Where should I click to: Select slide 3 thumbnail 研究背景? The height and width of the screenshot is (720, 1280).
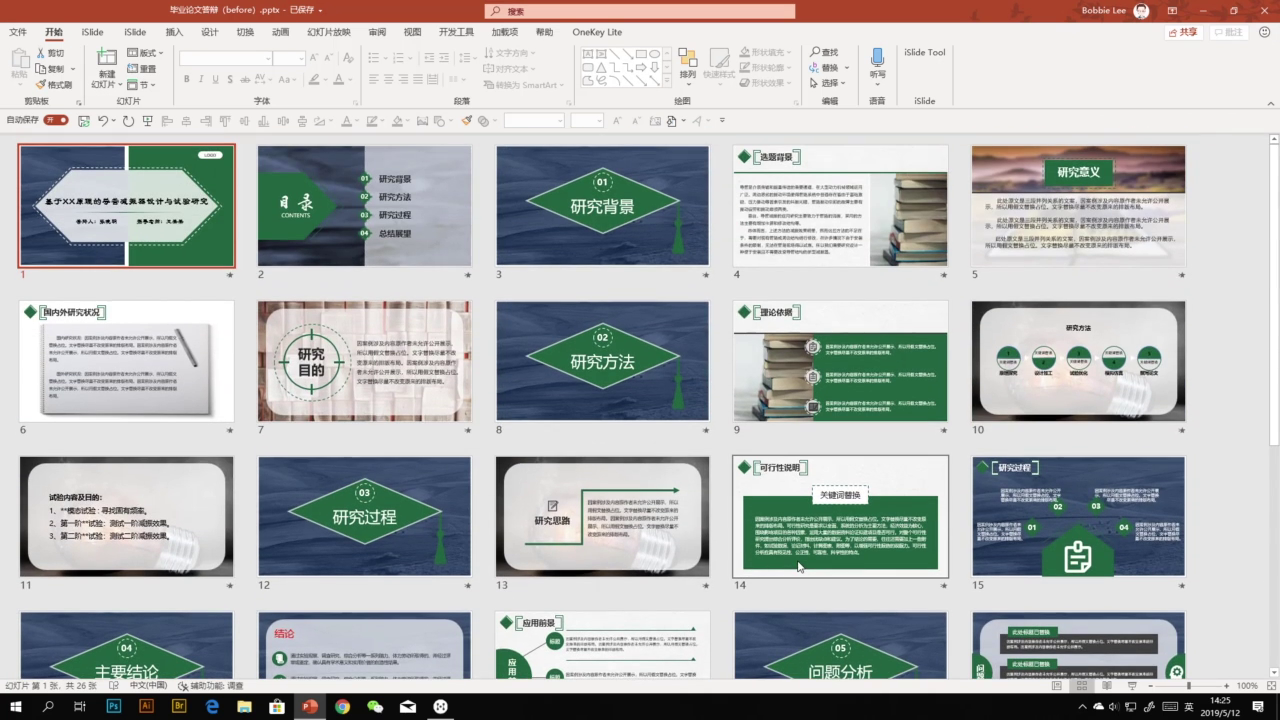[x=602, y=205]
